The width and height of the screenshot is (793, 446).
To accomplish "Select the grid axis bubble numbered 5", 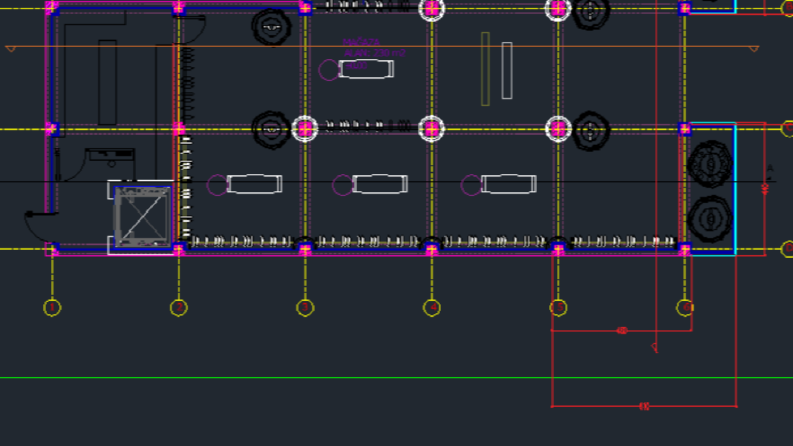I will point(558,307).
